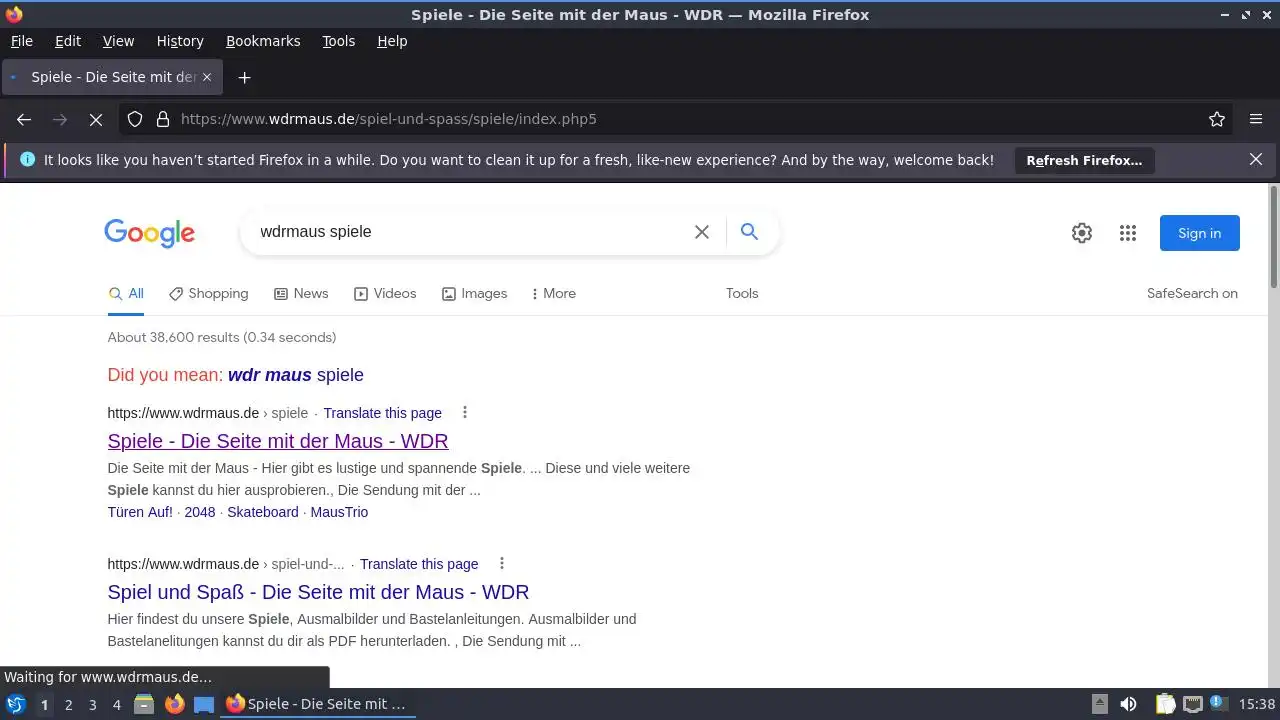Open the Help menu

(x=392, y=41)
